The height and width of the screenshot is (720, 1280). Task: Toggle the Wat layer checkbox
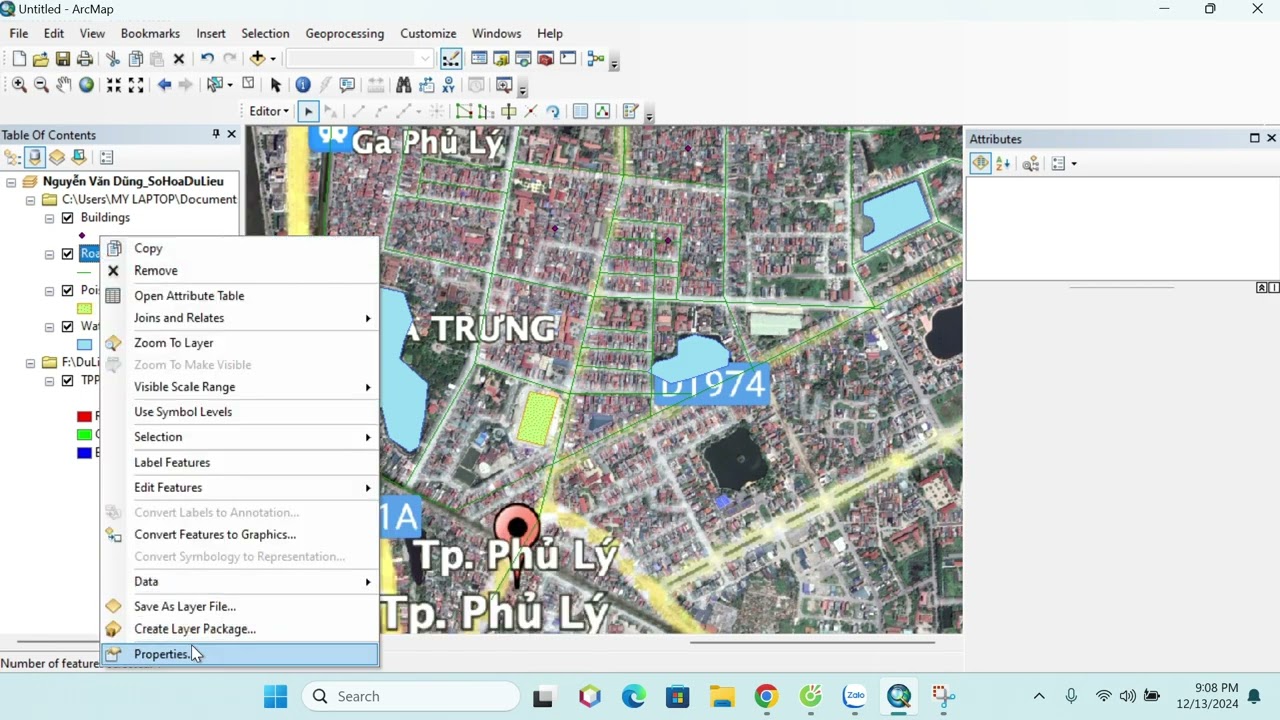point(68,327)
